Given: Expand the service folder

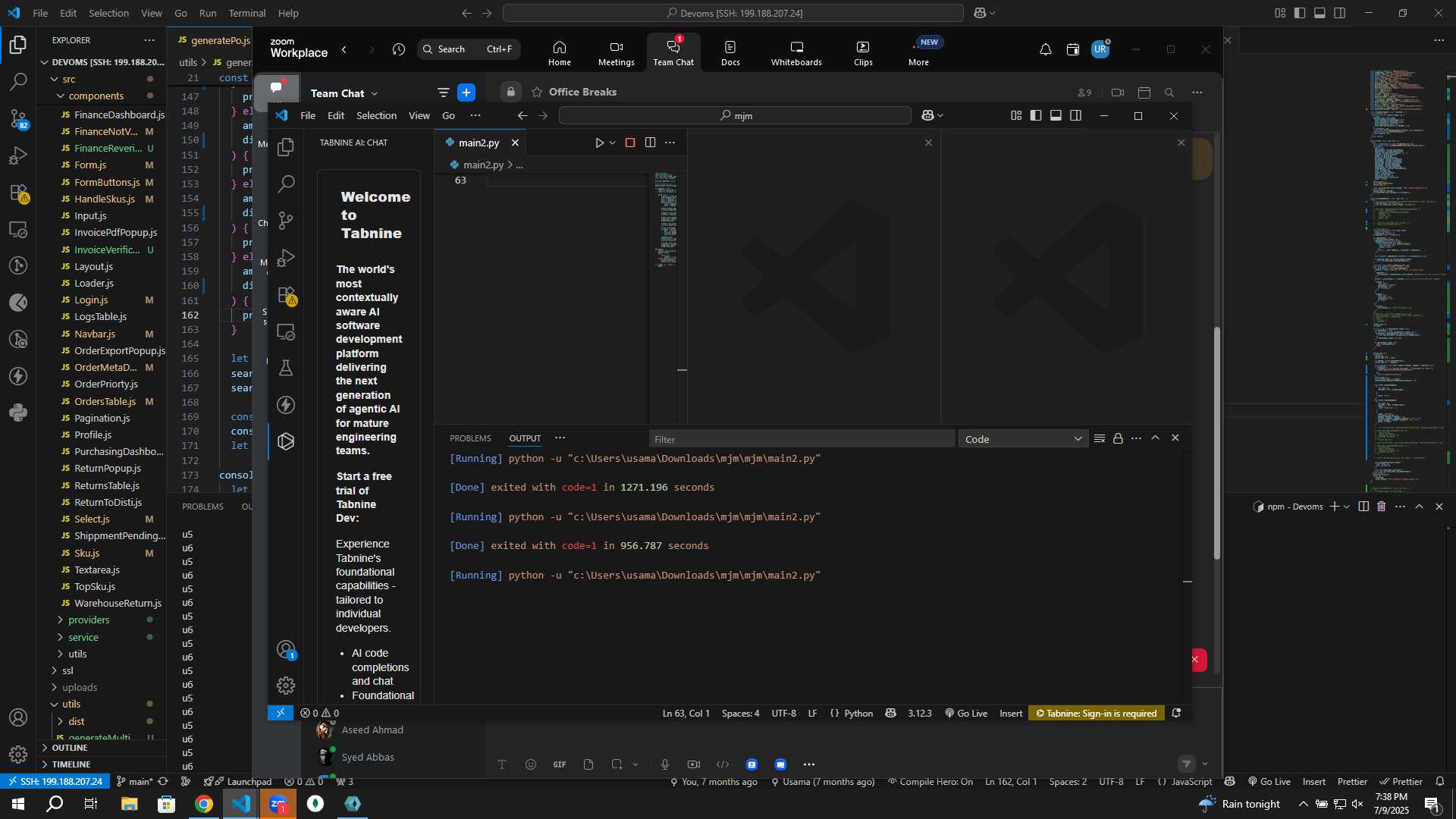Looking at the screenshot, I should (x=83, y=638).
